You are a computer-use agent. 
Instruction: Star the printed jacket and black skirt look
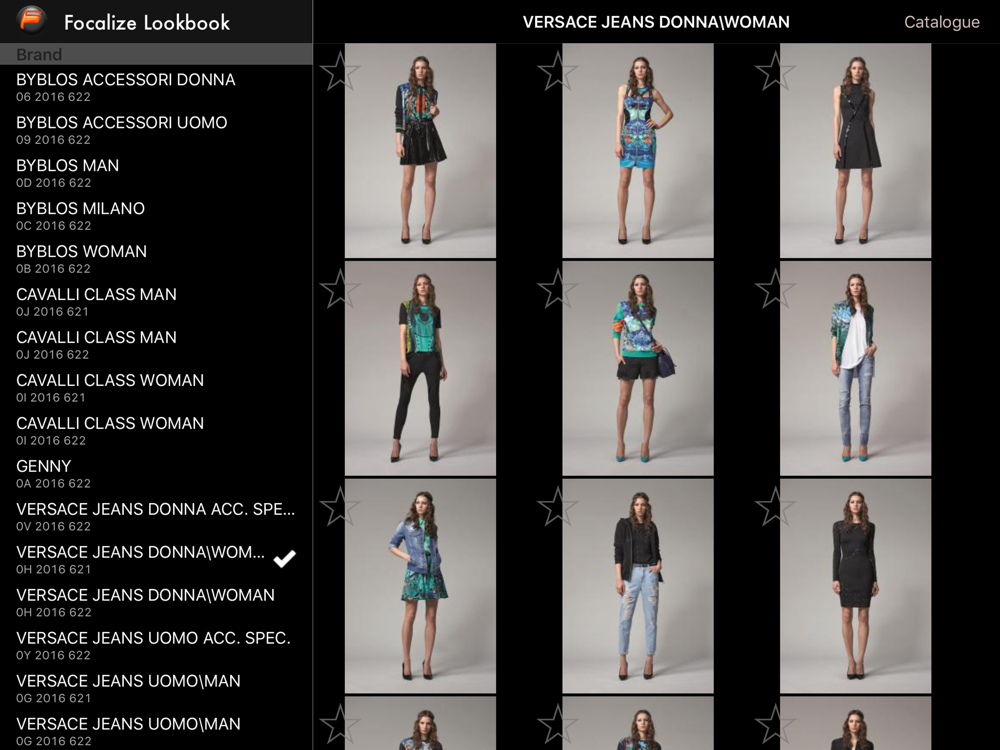coord(340,70)
